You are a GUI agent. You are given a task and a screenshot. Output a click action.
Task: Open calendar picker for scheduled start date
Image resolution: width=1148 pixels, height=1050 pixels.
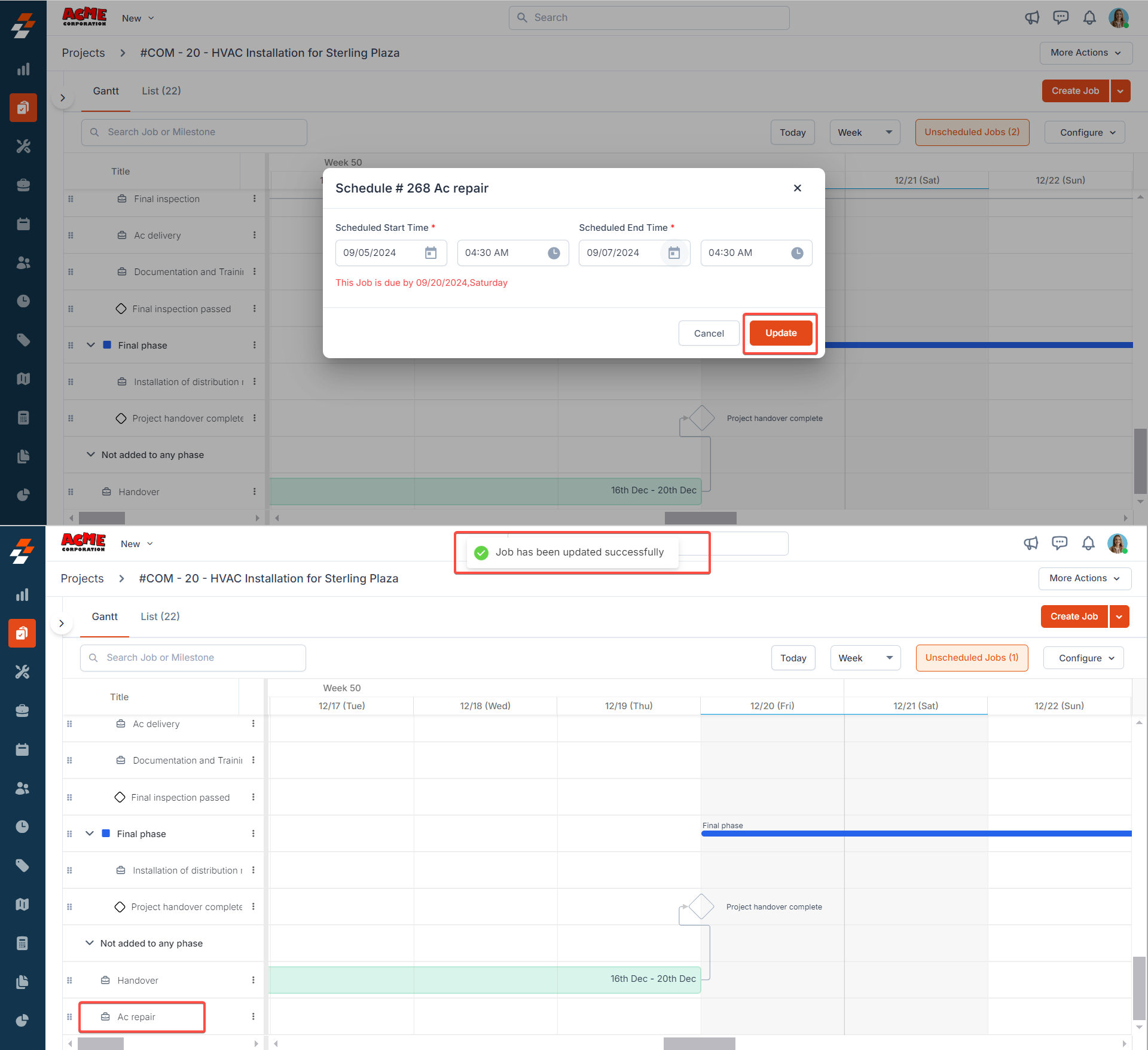click(430, 253)
